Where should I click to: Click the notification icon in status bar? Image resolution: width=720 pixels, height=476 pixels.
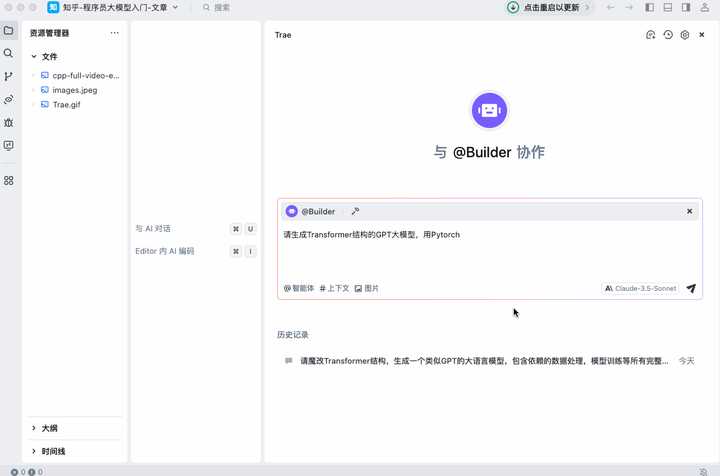pos(703,472)
